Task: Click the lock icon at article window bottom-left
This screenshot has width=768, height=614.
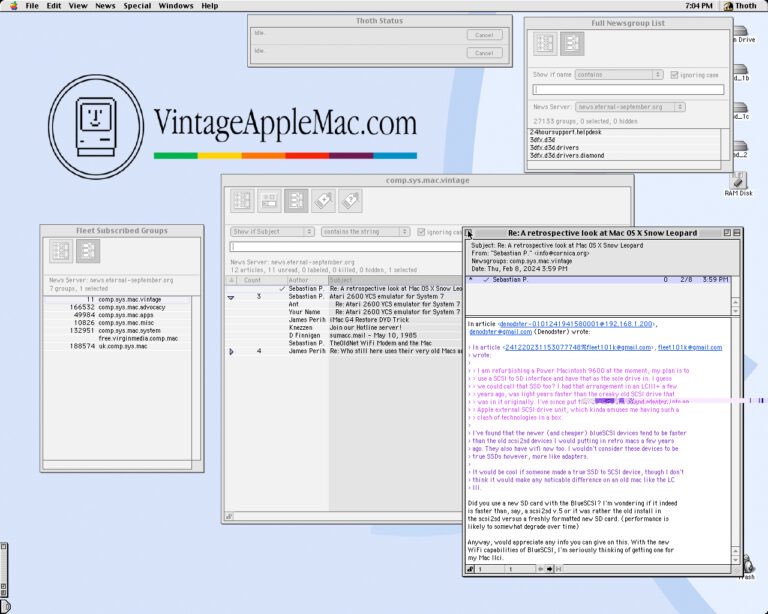Action: click(470, 569)
